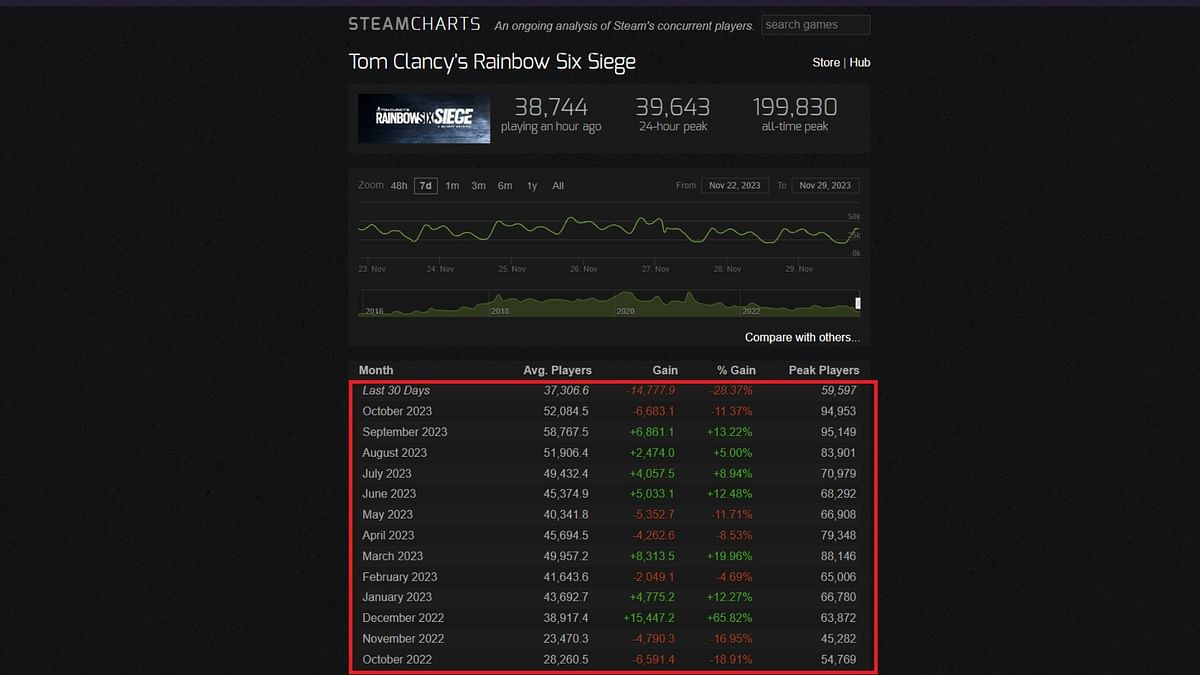Click the 2018 label in the navigator timeline
1200x675 pixels.
coord(500,311)
